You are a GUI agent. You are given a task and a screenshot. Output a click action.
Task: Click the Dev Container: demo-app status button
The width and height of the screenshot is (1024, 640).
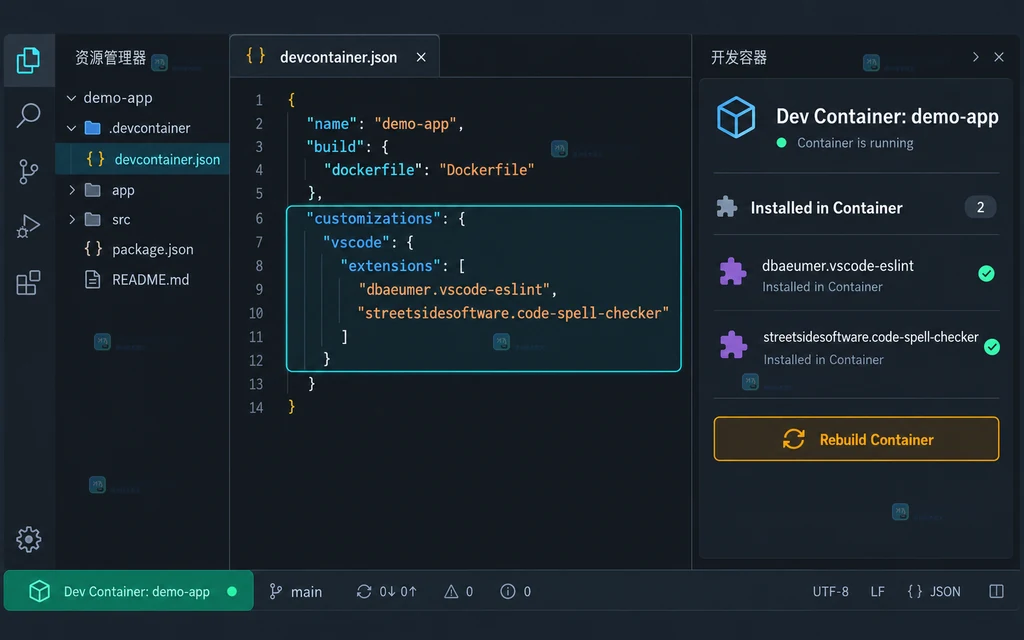(129, 591)
